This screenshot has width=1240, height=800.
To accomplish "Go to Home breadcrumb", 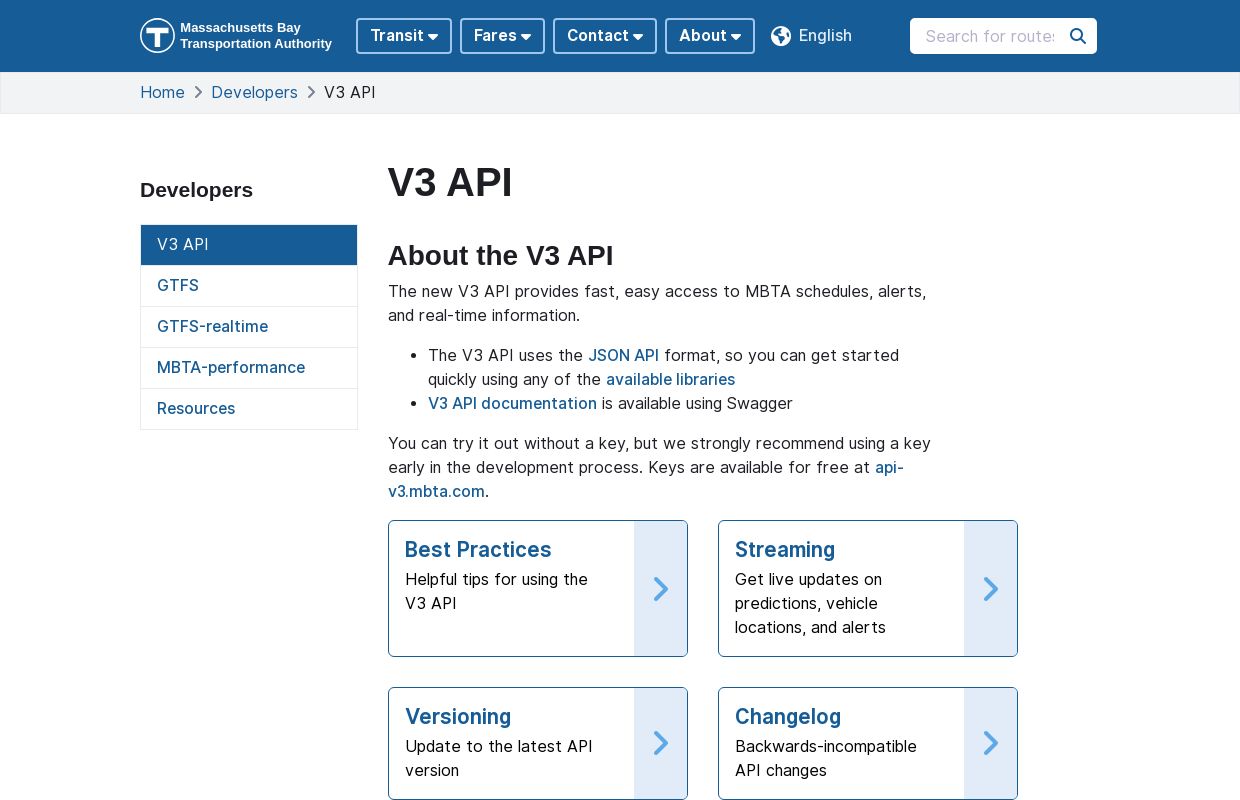I will pos(162,92).
